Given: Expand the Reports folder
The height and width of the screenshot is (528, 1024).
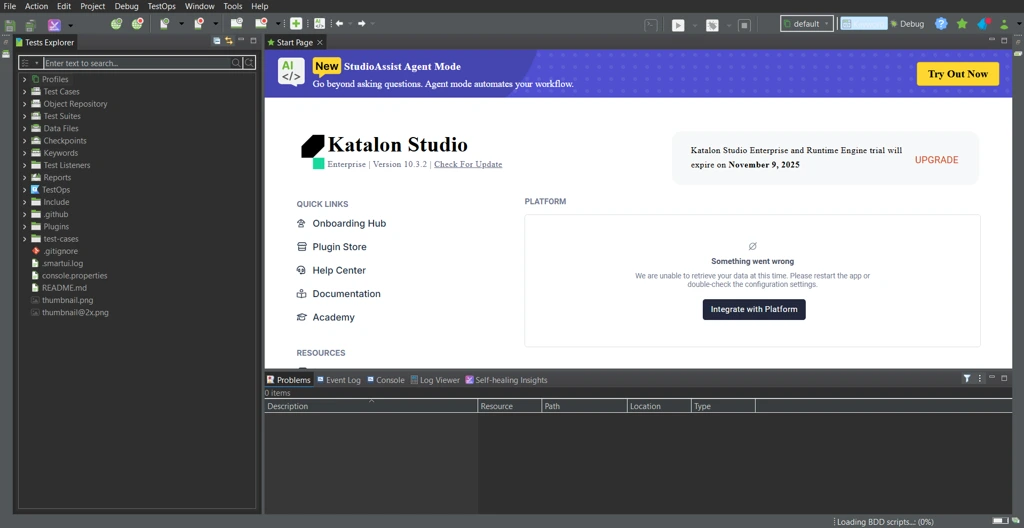Looking at the screenshot, I should (24, 178).
